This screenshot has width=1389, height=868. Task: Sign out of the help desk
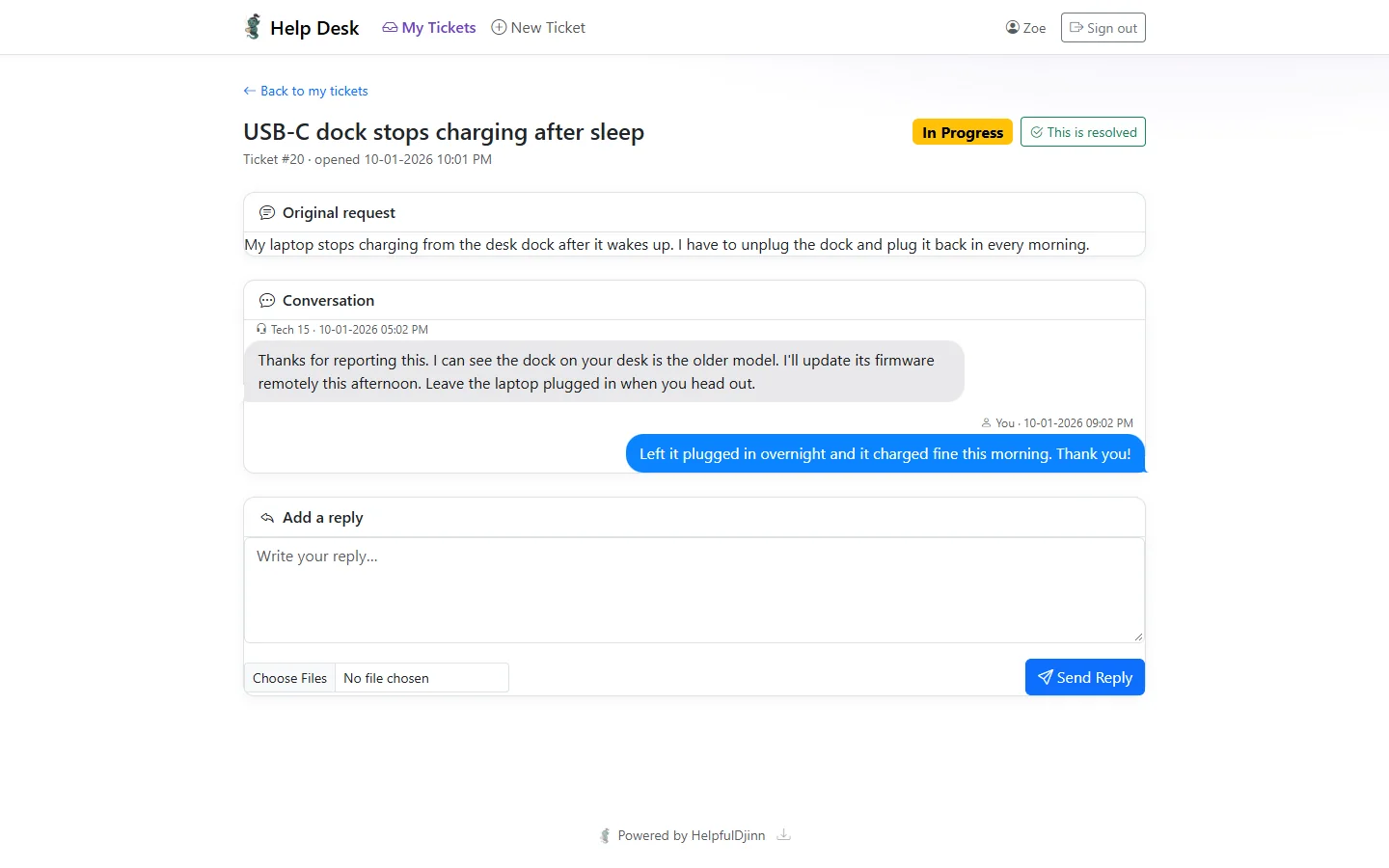point(1103,28)
